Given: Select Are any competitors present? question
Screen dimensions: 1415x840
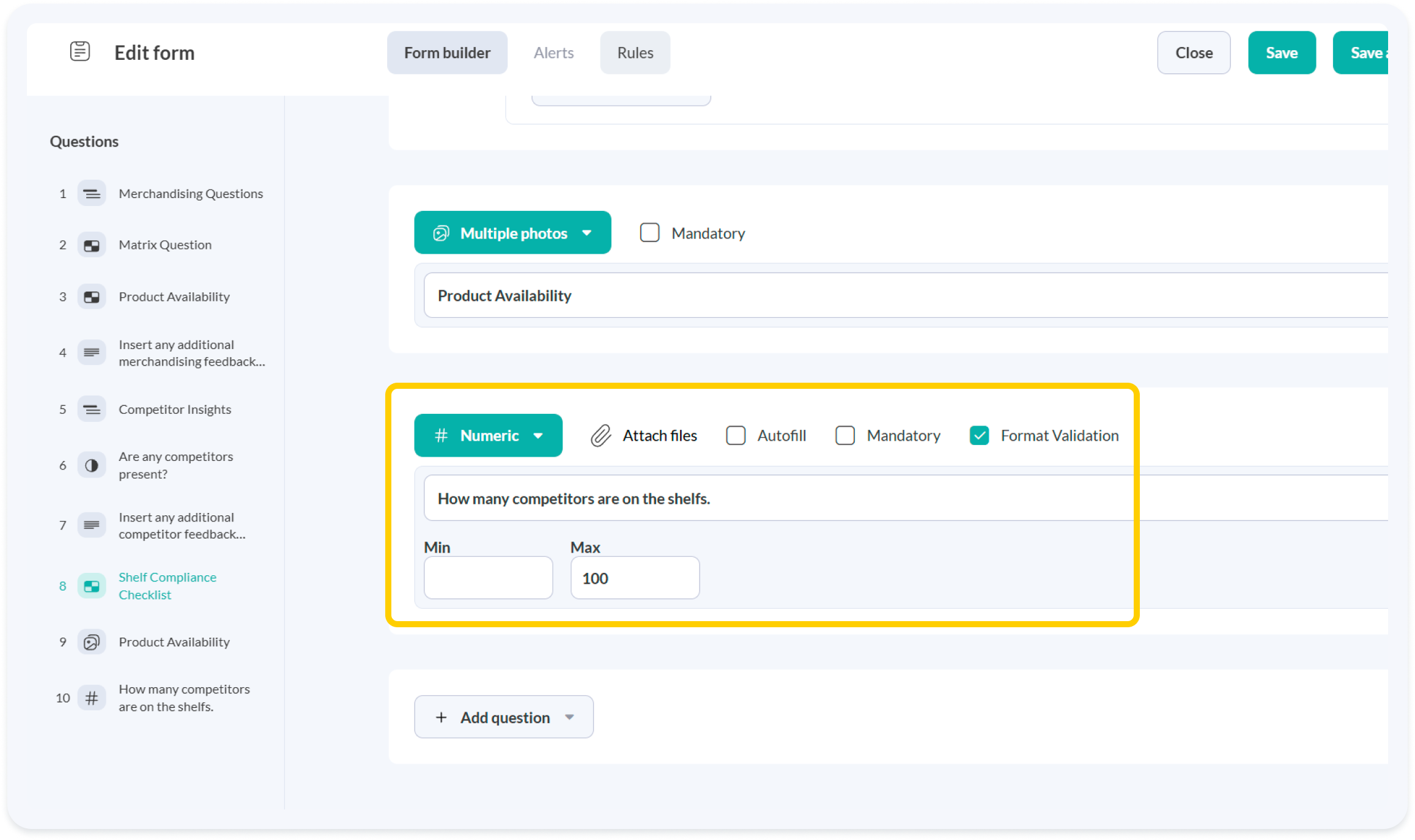Looking at the screenshot, I should pyautogui.click(x=176, y=465).
